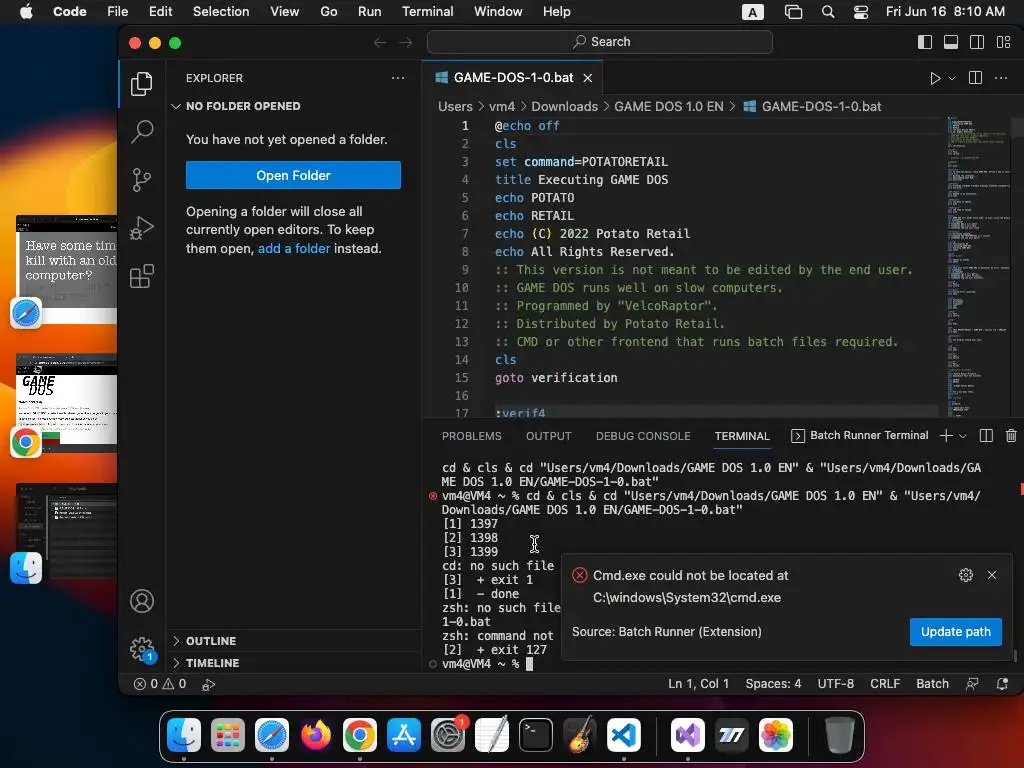
Task: Open Source Control view
Action: [142, 180]
